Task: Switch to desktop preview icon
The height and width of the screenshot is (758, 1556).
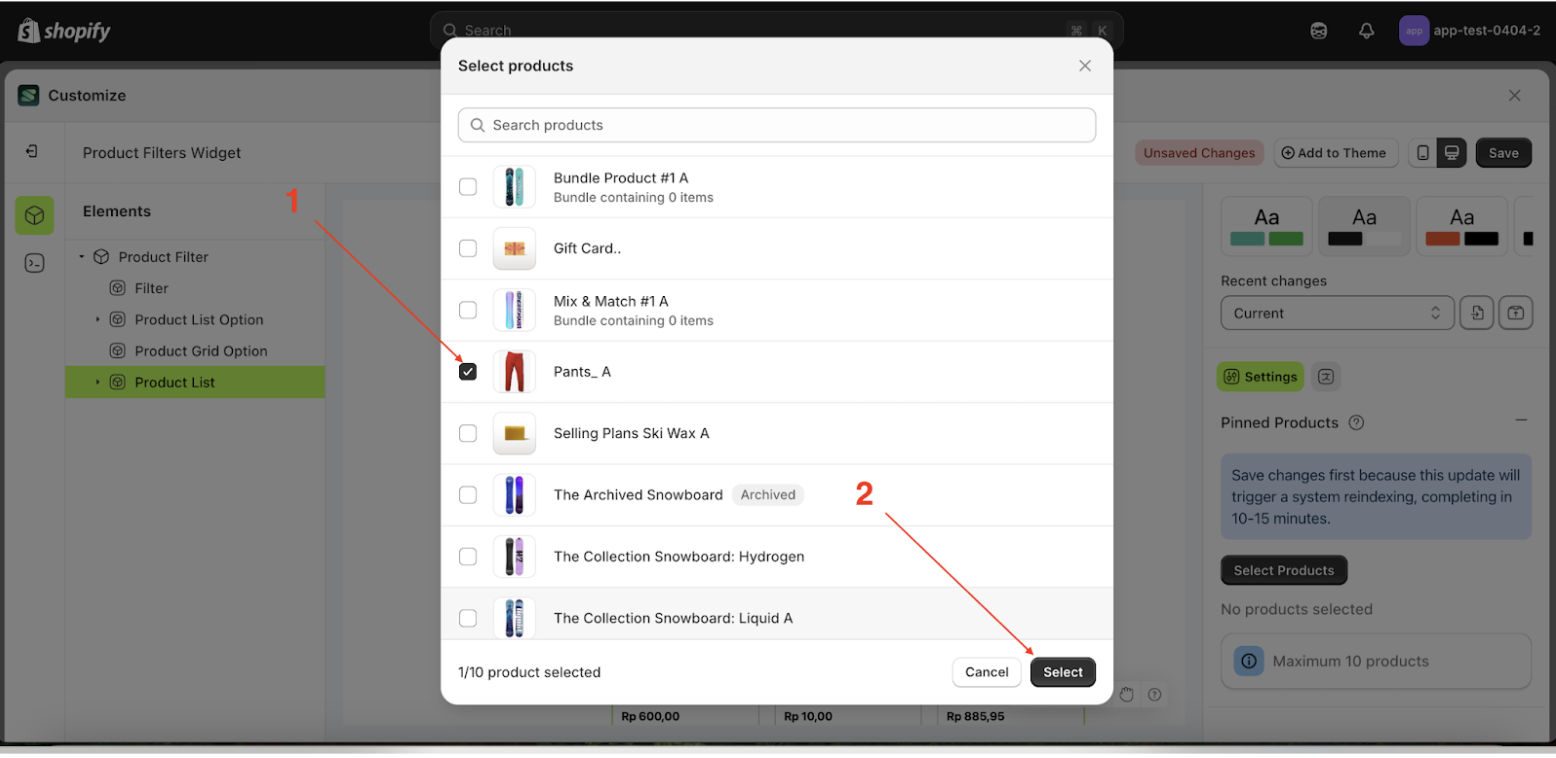Action: (x=1452, y=153)
